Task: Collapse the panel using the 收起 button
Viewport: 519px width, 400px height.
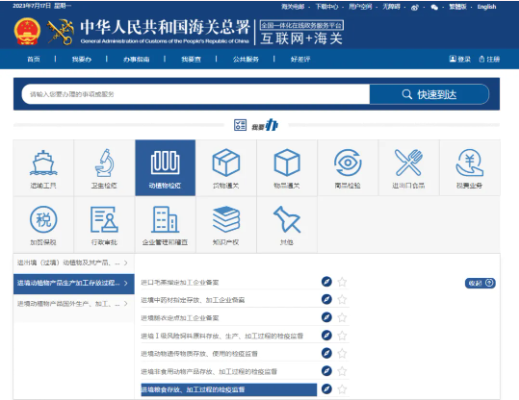Action: [480, 283]
